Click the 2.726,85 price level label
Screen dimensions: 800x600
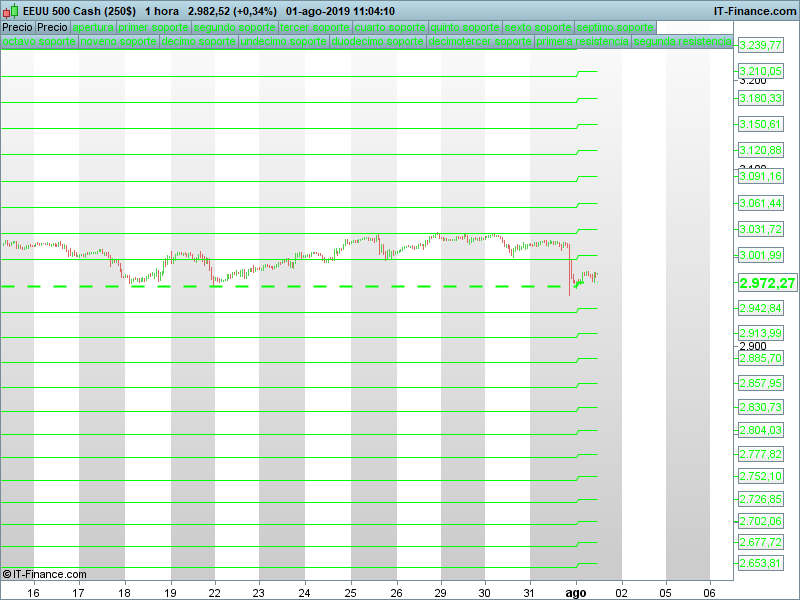click(761, 499)
